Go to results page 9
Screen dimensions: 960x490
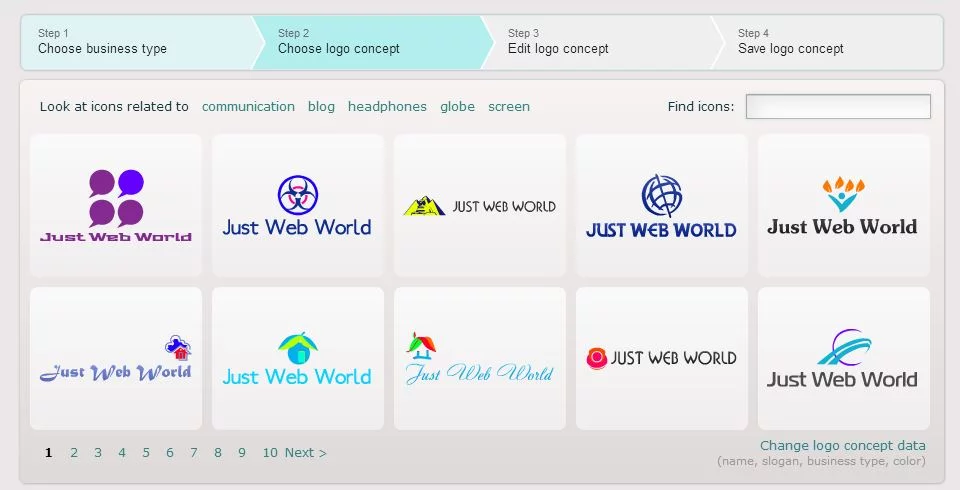pos(242,453)
